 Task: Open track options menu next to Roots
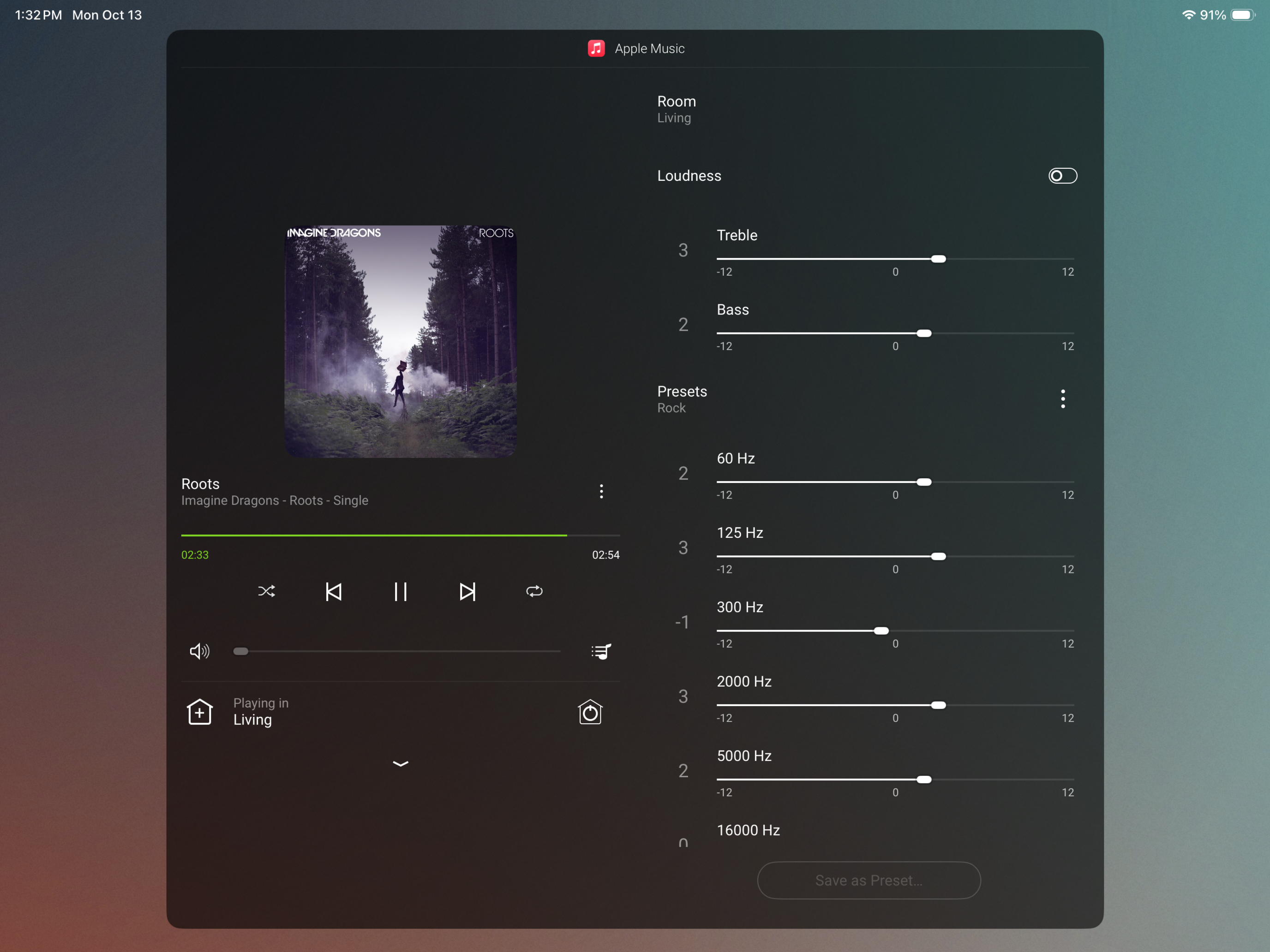pos(601,491)
